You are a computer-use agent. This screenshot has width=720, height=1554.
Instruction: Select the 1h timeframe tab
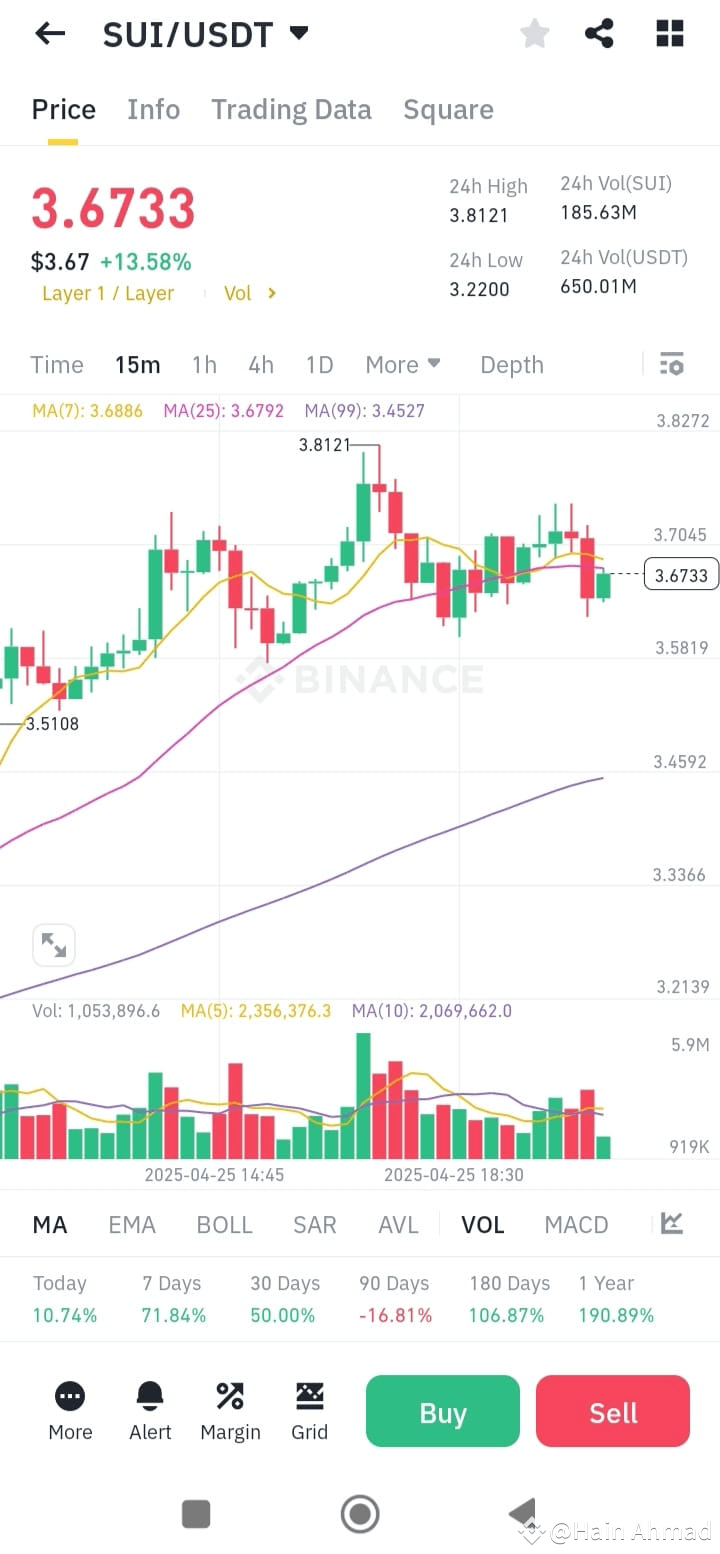click(x=204, y=364)
